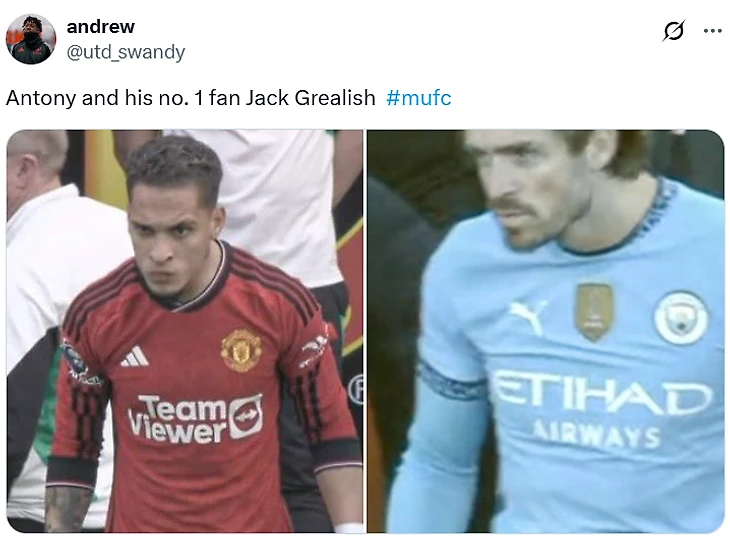The width and height of the screenshot is (730, 539).
Task: Open the @utd_swandy handle
Action: click(x=126, y=52)
